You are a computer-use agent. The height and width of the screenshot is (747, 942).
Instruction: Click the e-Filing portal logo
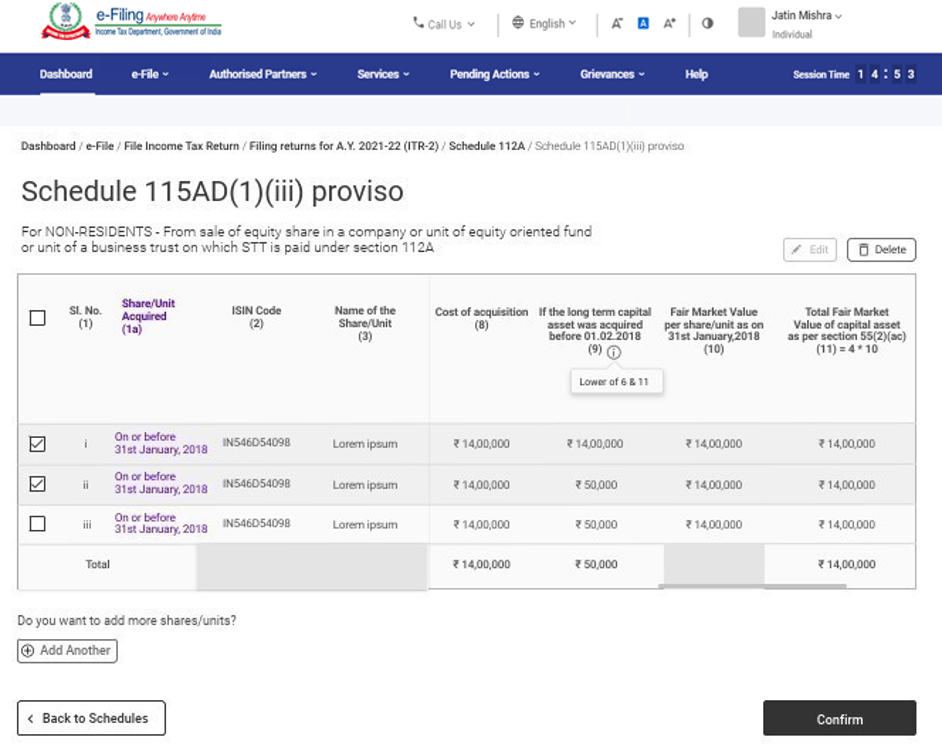coord(132,21)
